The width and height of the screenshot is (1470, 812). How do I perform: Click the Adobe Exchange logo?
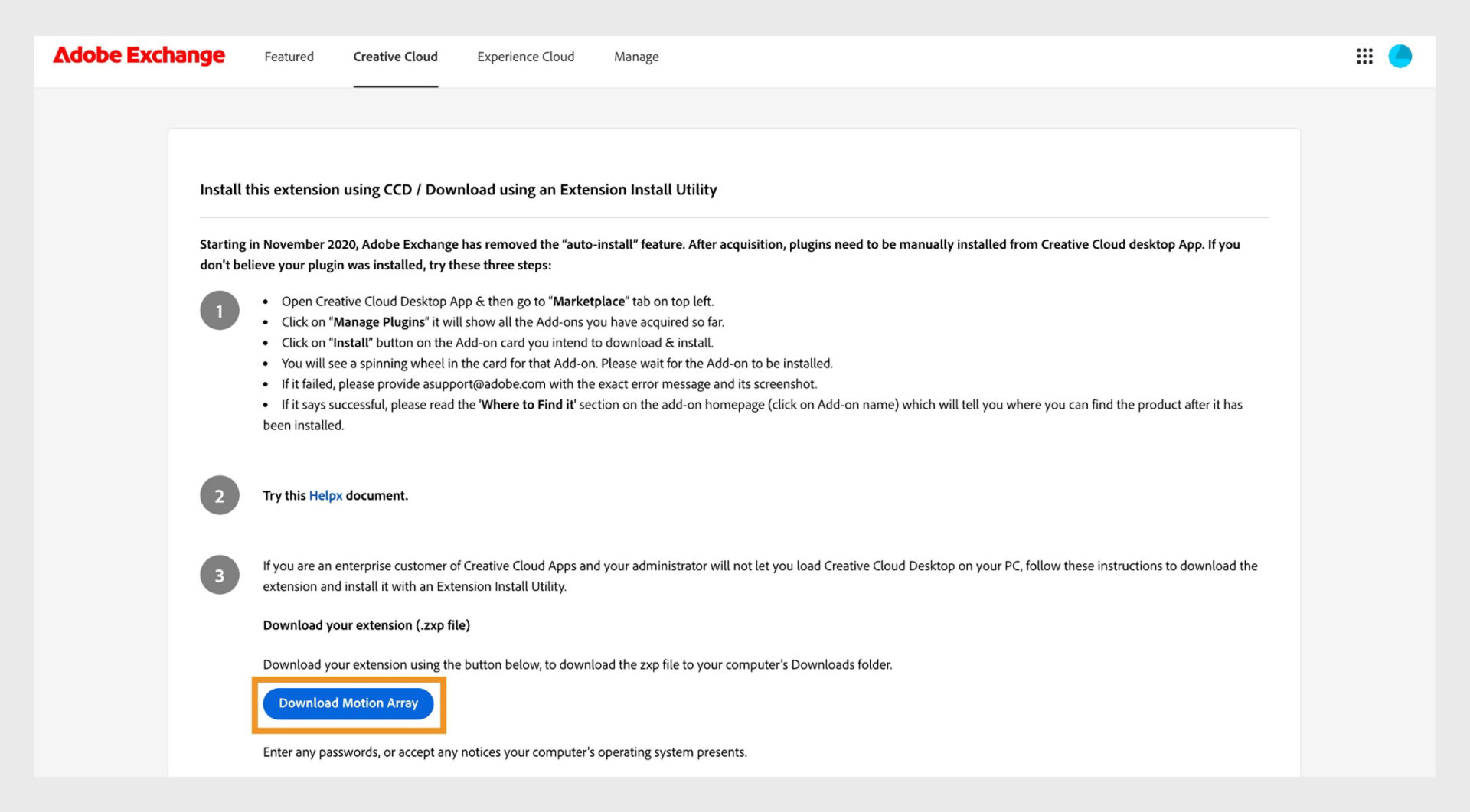pyautogui.click(x=138, y=55)
